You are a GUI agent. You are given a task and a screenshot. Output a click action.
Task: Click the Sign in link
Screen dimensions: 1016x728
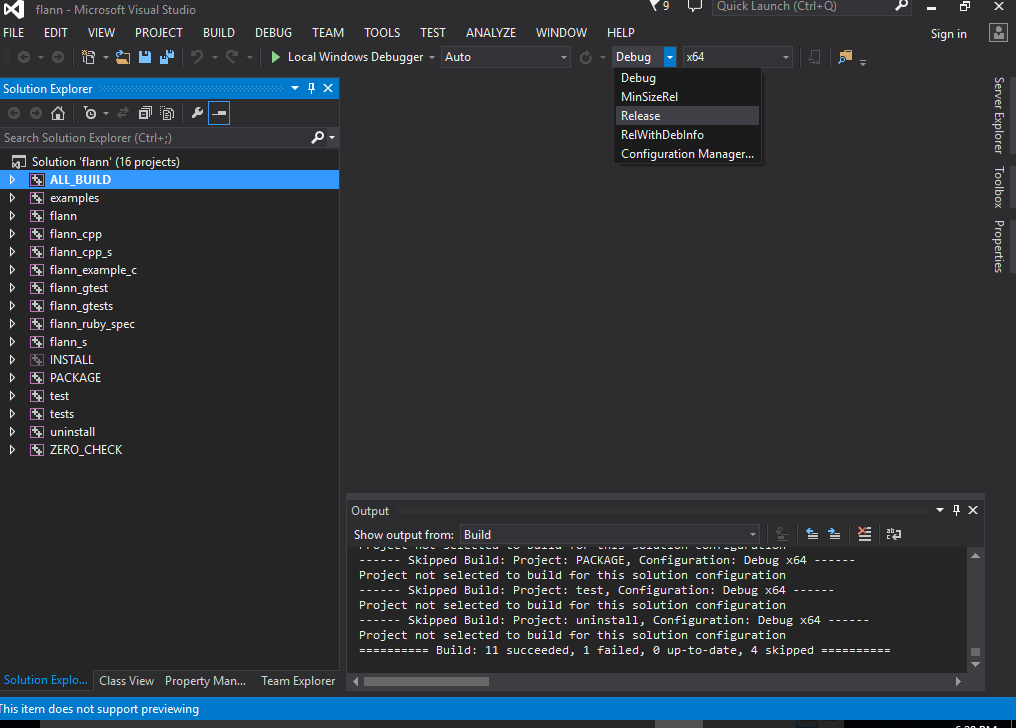(949, 34)
